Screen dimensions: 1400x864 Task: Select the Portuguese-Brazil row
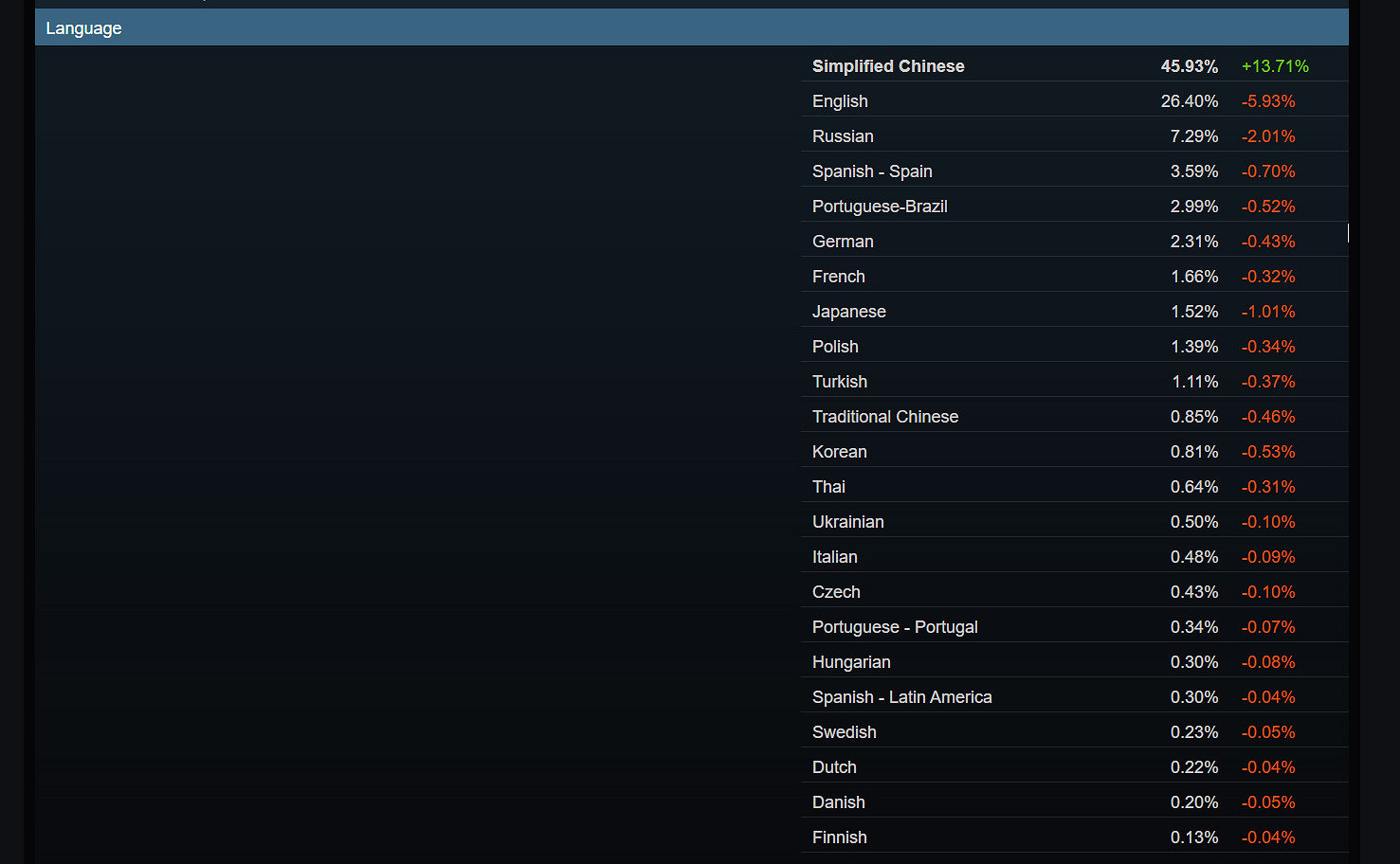(880, 207)
